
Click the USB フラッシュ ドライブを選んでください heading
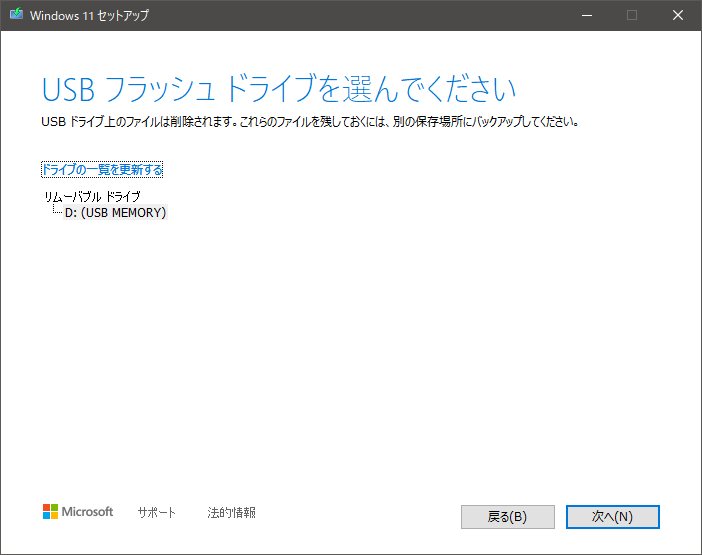(278, 89)
